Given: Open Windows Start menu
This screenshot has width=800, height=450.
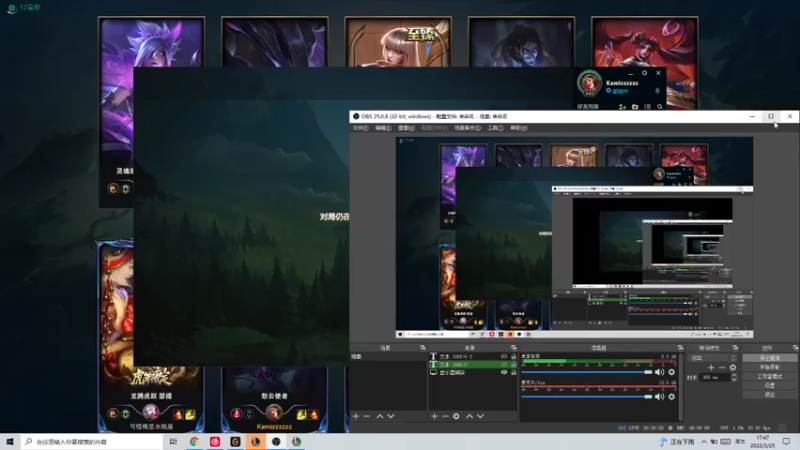Looking at the screenshot, I should (x=10, y=442).
